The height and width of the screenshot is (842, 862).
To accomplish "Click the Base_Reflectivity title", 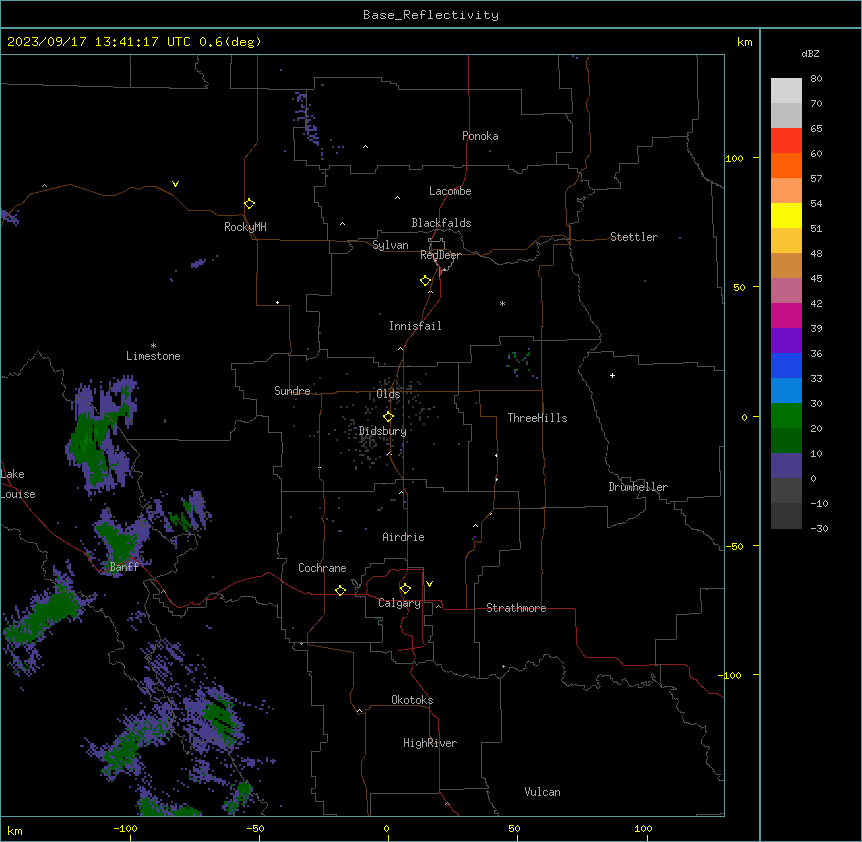I will 431,15.
